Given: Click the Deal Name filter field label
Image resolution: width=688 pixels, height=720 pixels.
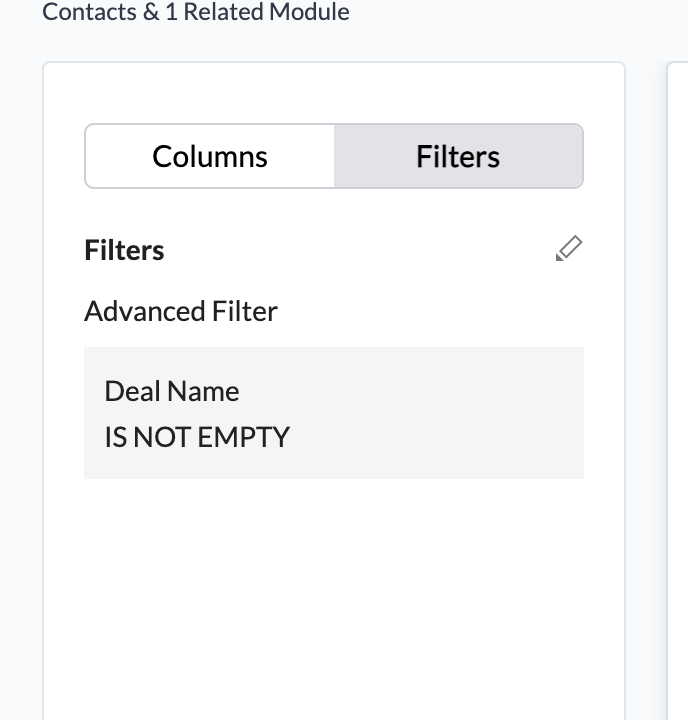Looking at the screenshot, I should [172, 390].
